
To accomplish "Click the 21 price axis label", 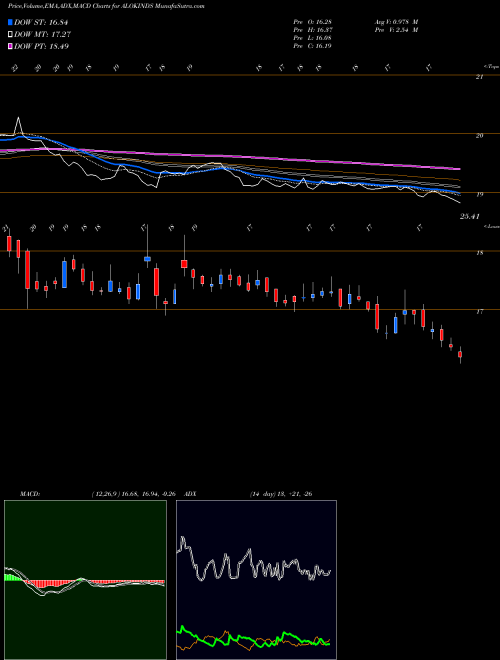I will pos(479,77).
